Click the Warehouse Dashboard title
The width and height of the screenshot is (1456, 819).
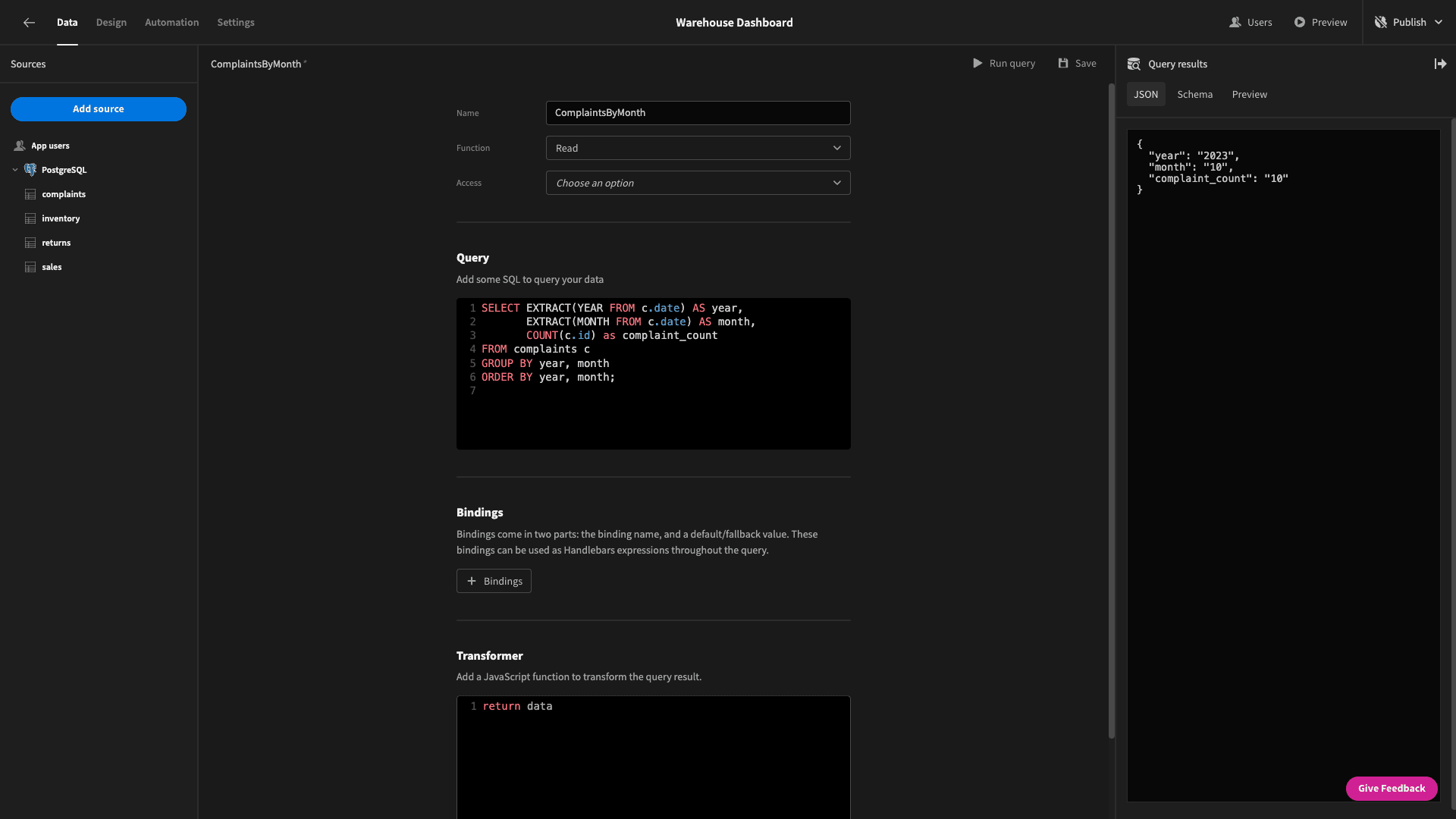[734, 23]
